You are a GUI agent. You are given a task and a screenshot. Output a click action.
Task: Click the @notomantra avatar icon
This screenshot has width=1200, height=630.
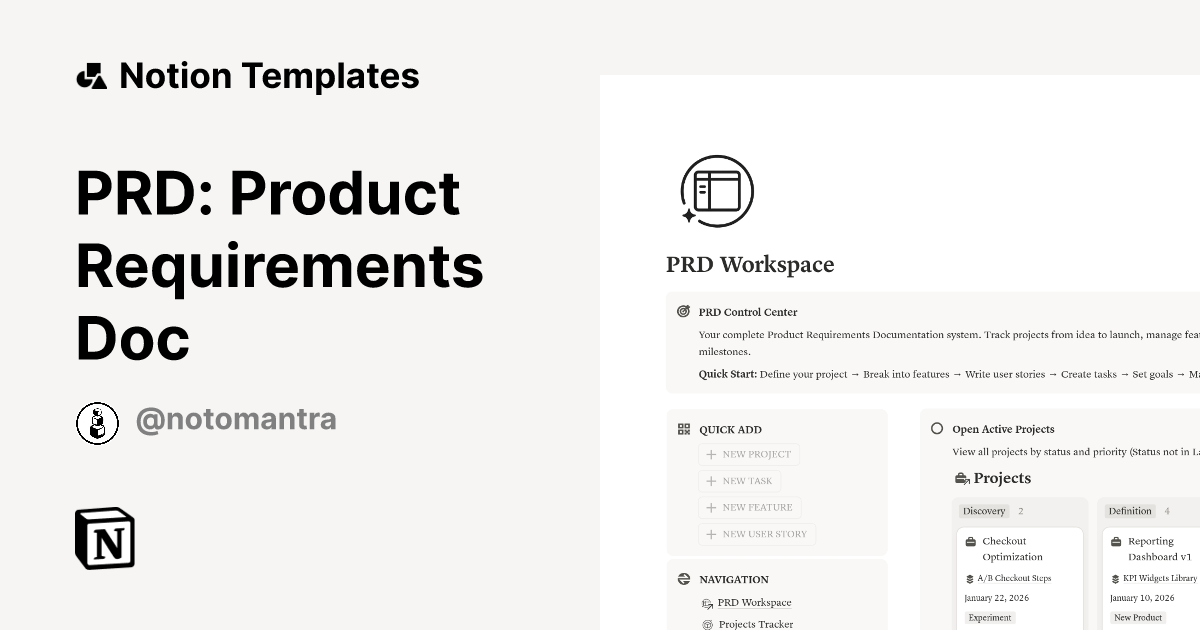pyautogui.click(x=97, y=422)
